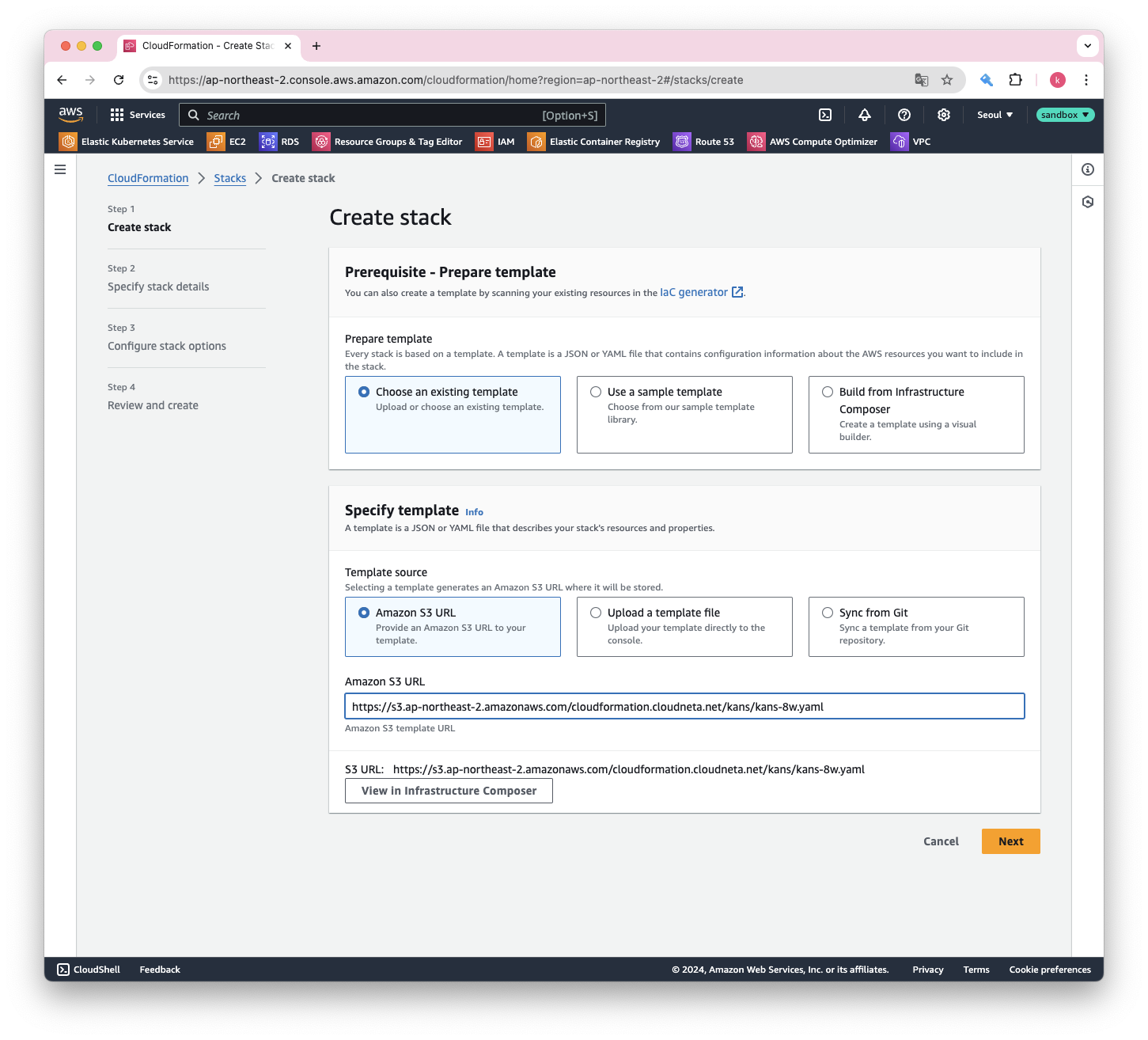Image resolution: width=1148 pixels, height=1040 pixels.
Task: Open AWS Compute Optimizer shortcut
Action: (x=813, y=142)
